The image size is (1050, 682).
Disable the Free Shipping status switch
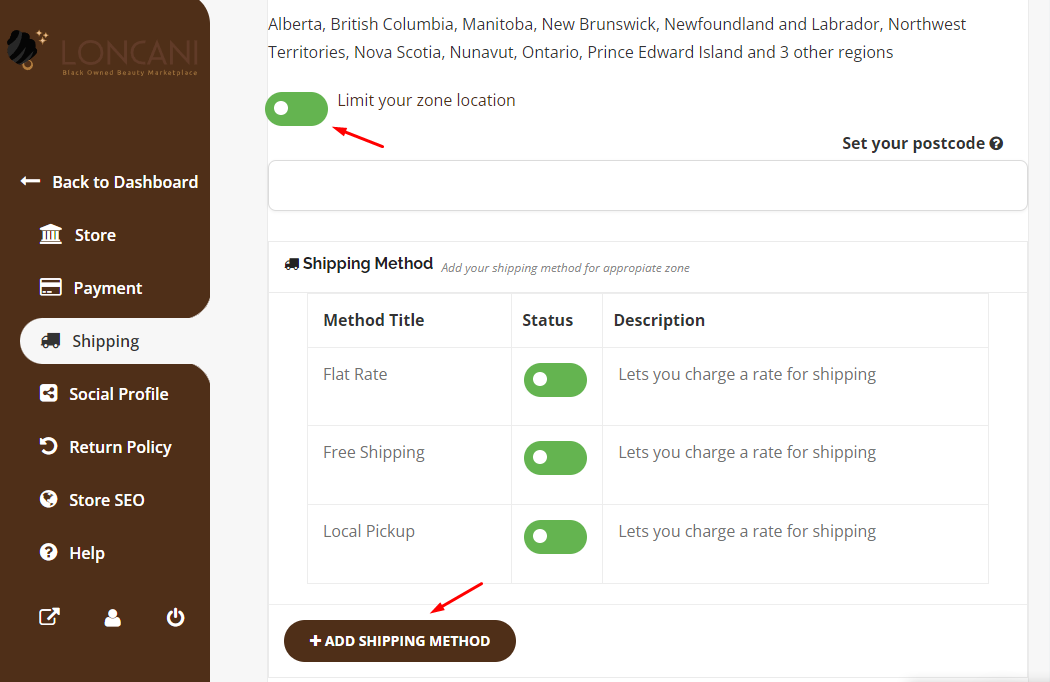(x=555, y=458)
